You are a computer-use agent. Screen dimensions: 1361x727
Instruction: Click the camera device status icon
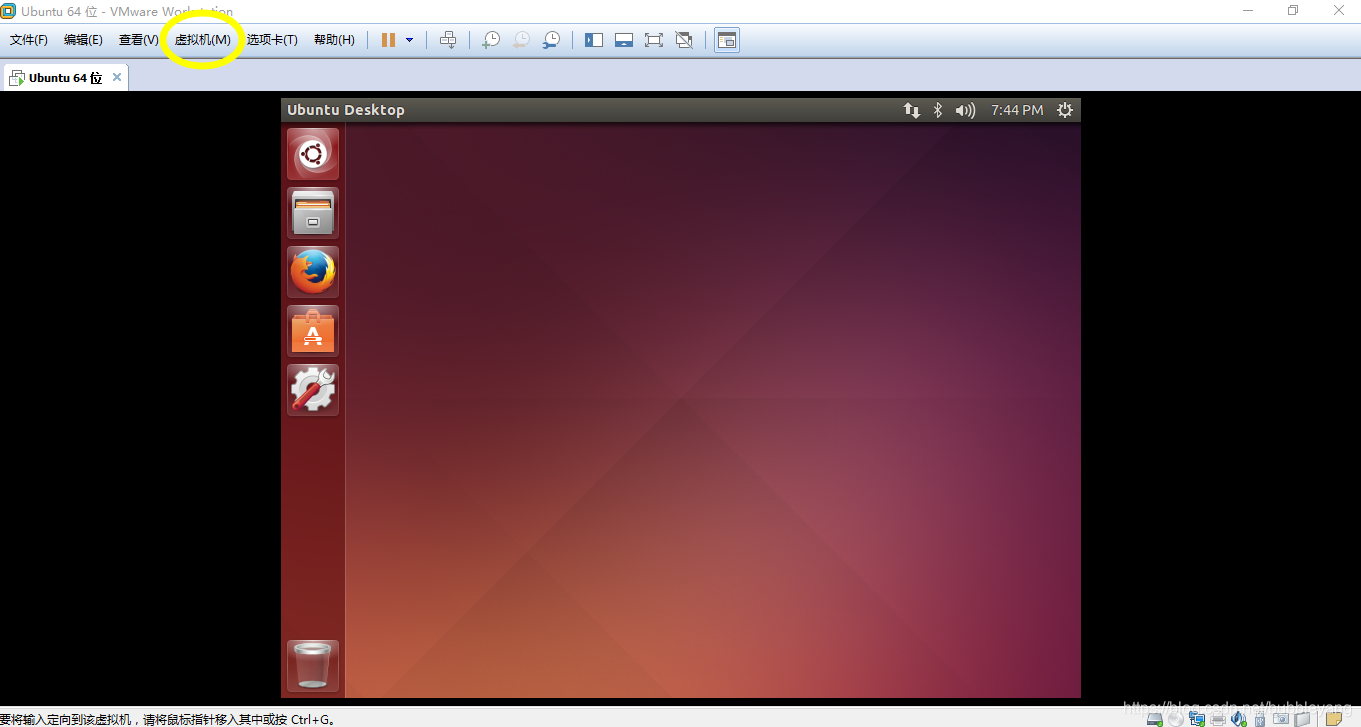[1281, 719]
